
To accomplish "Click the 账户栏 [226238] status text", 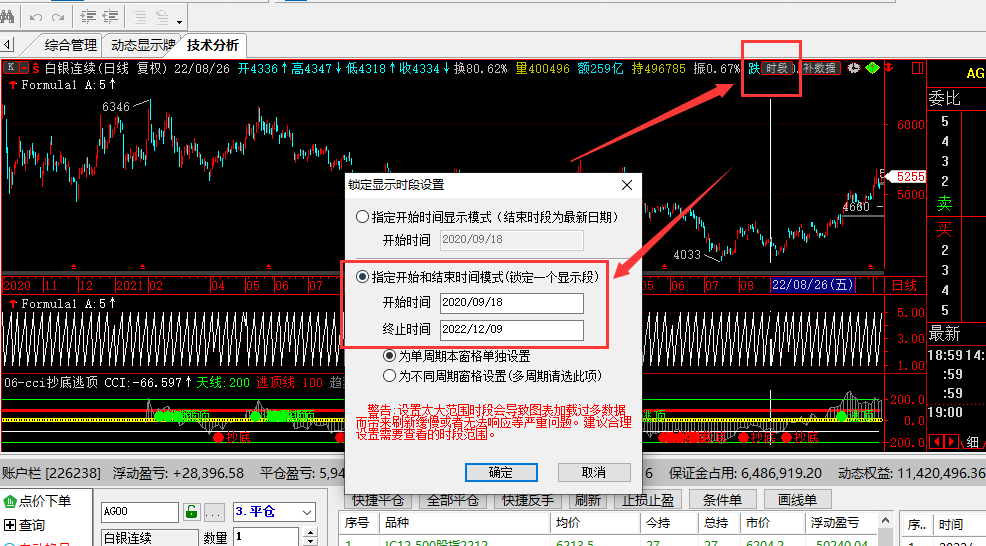I will pyautogui.click(x=52, y=473).
